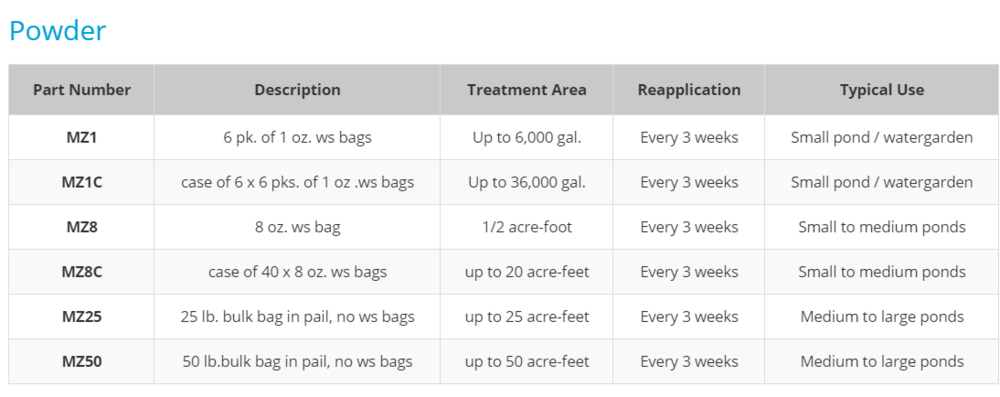This screenshot has height=397, width=1000.
Task: Click the 'up to 50 acre-feet' cell
Action: pyautogui.click(x=527, y=361)
